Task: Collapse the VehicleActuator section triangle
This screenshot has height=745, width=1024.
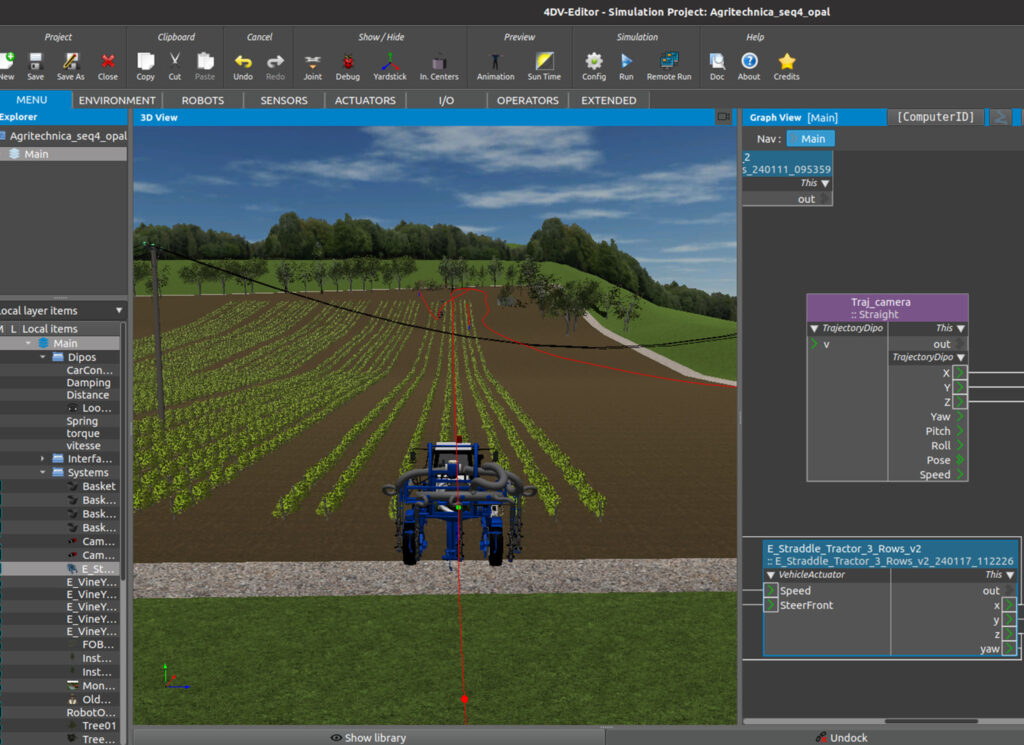Action: (771, 575)
